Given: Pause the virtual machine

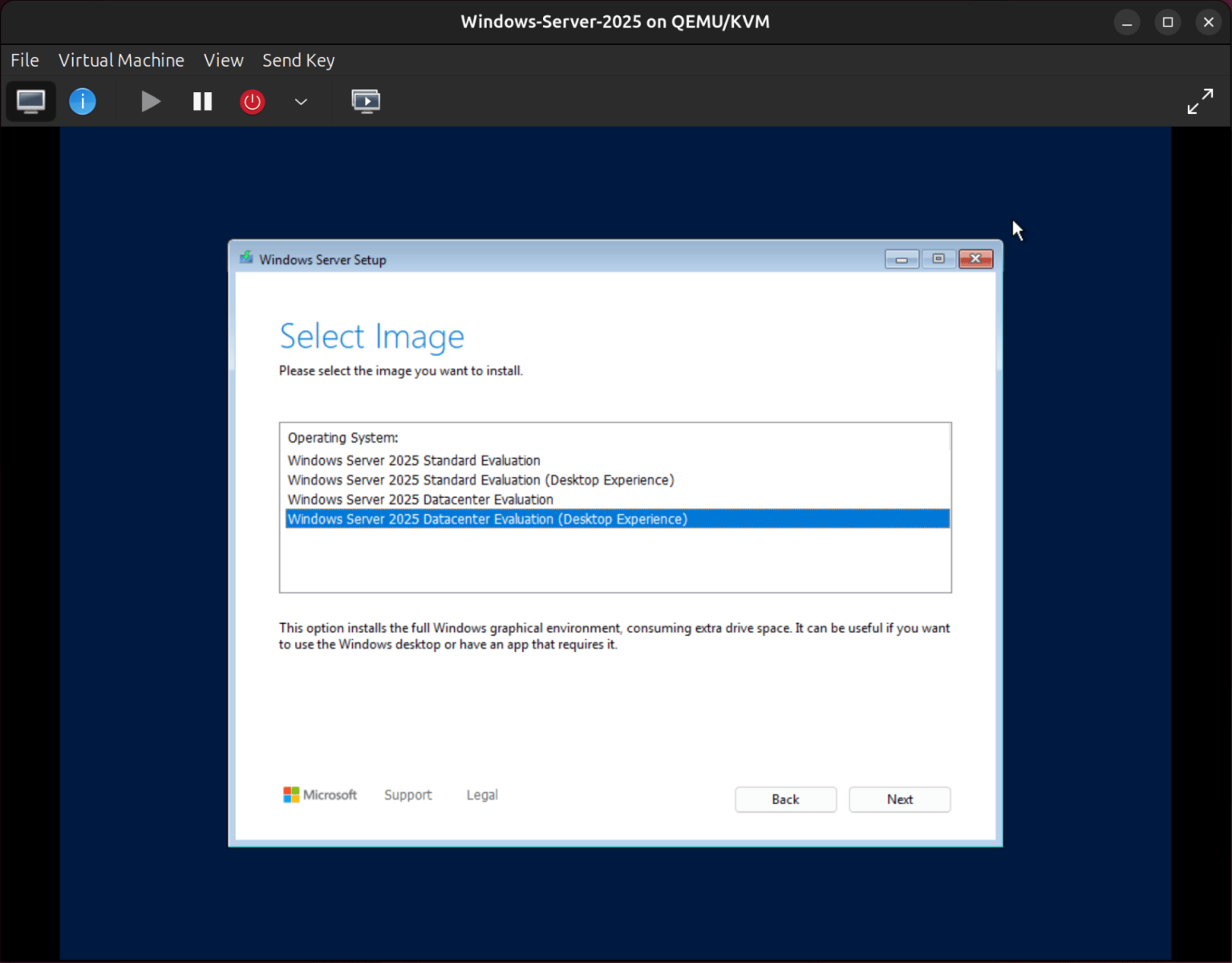Looking at the screenshot, I should tap(201, 101).
